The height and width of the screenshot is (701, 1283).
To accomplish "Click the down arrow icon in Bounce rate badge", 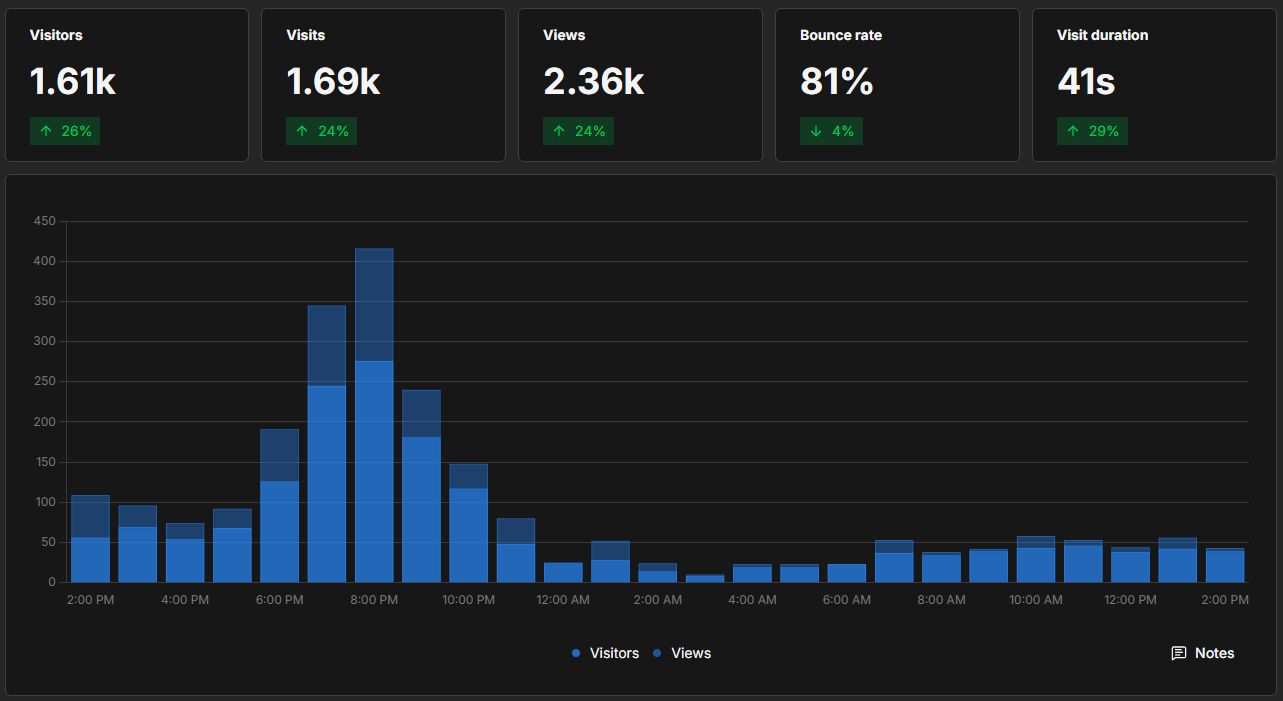I will pyautogui.click(x=815, y=131).
